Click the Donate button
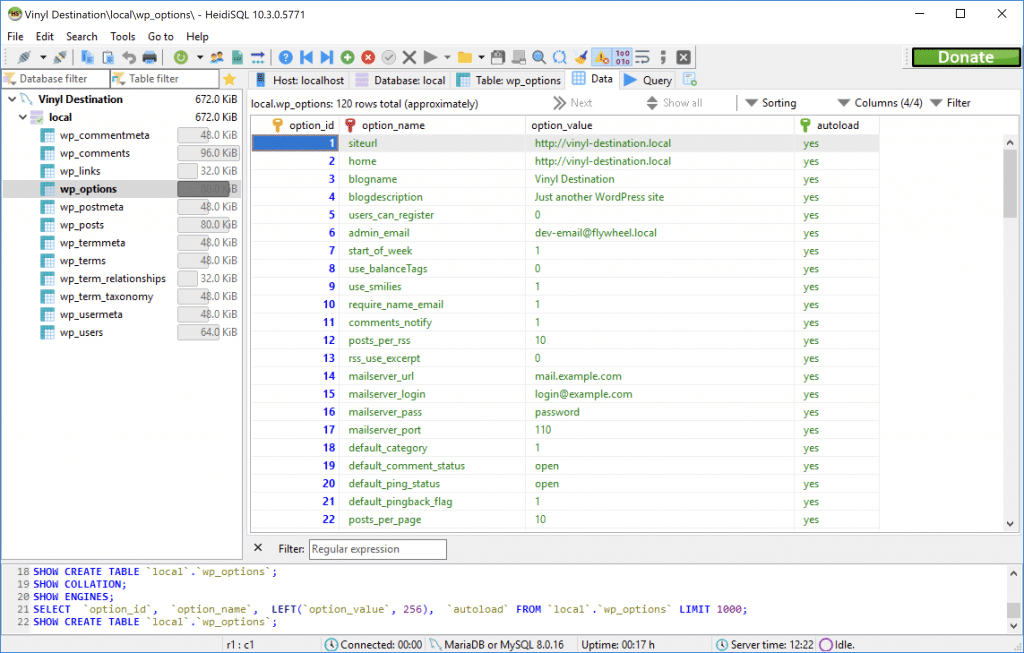1024x653 pixels. (965, 57)
